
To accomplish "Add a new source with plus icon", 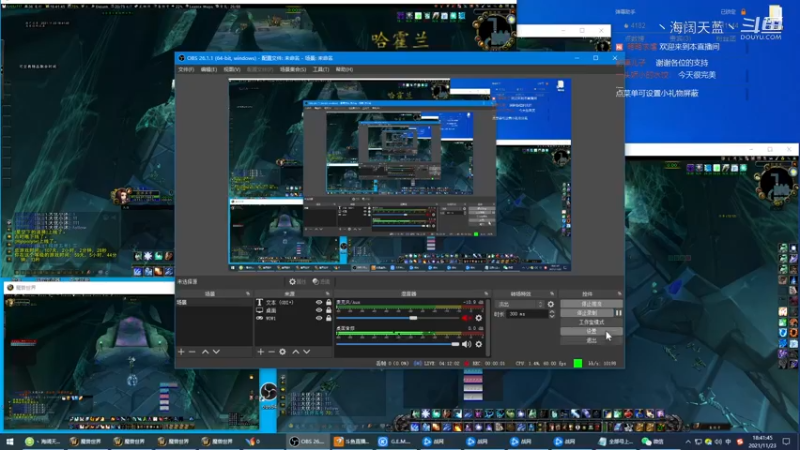I will [261, 352].
